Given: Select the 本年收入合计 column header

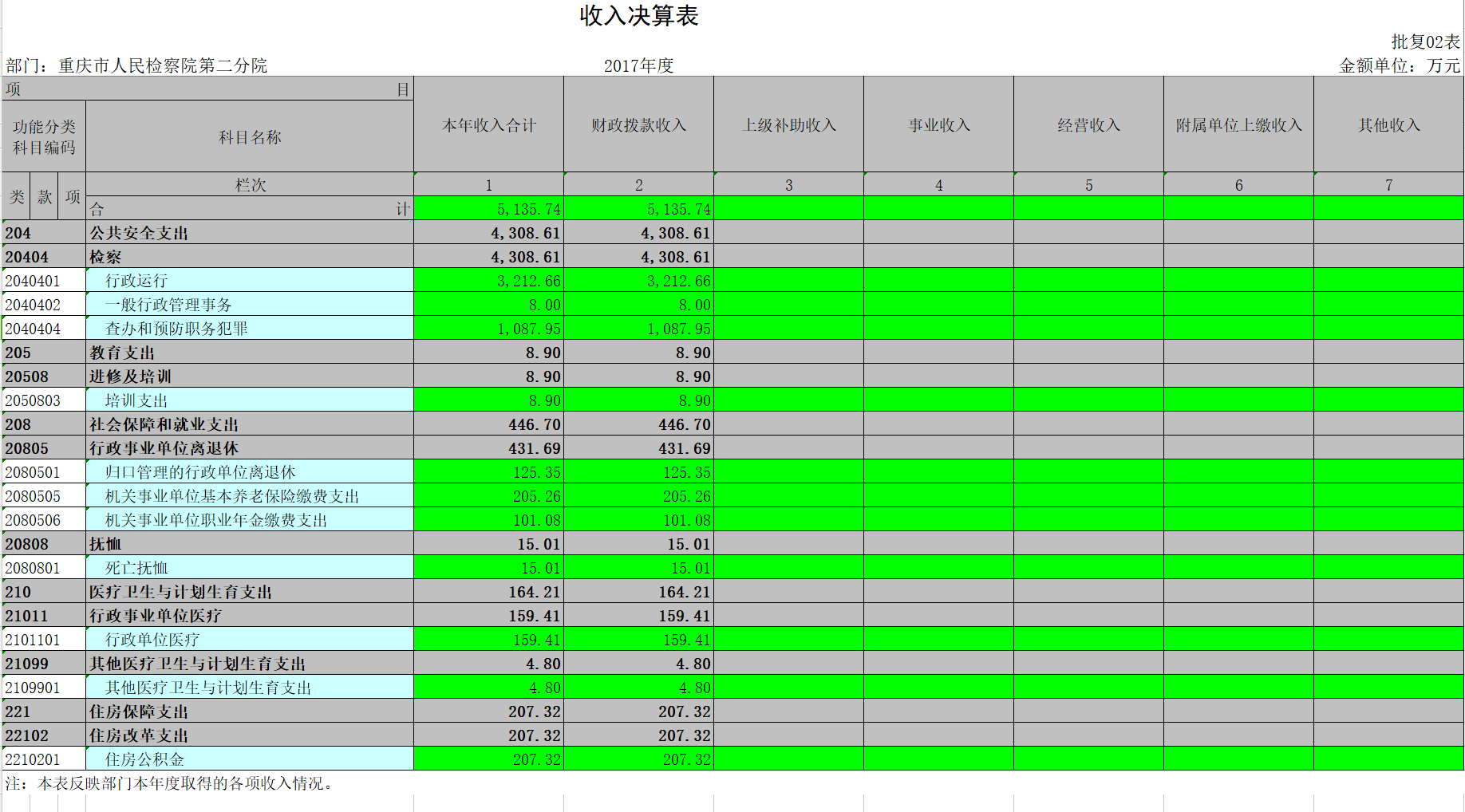Looking at the screenshot, I should pos(488,125).
